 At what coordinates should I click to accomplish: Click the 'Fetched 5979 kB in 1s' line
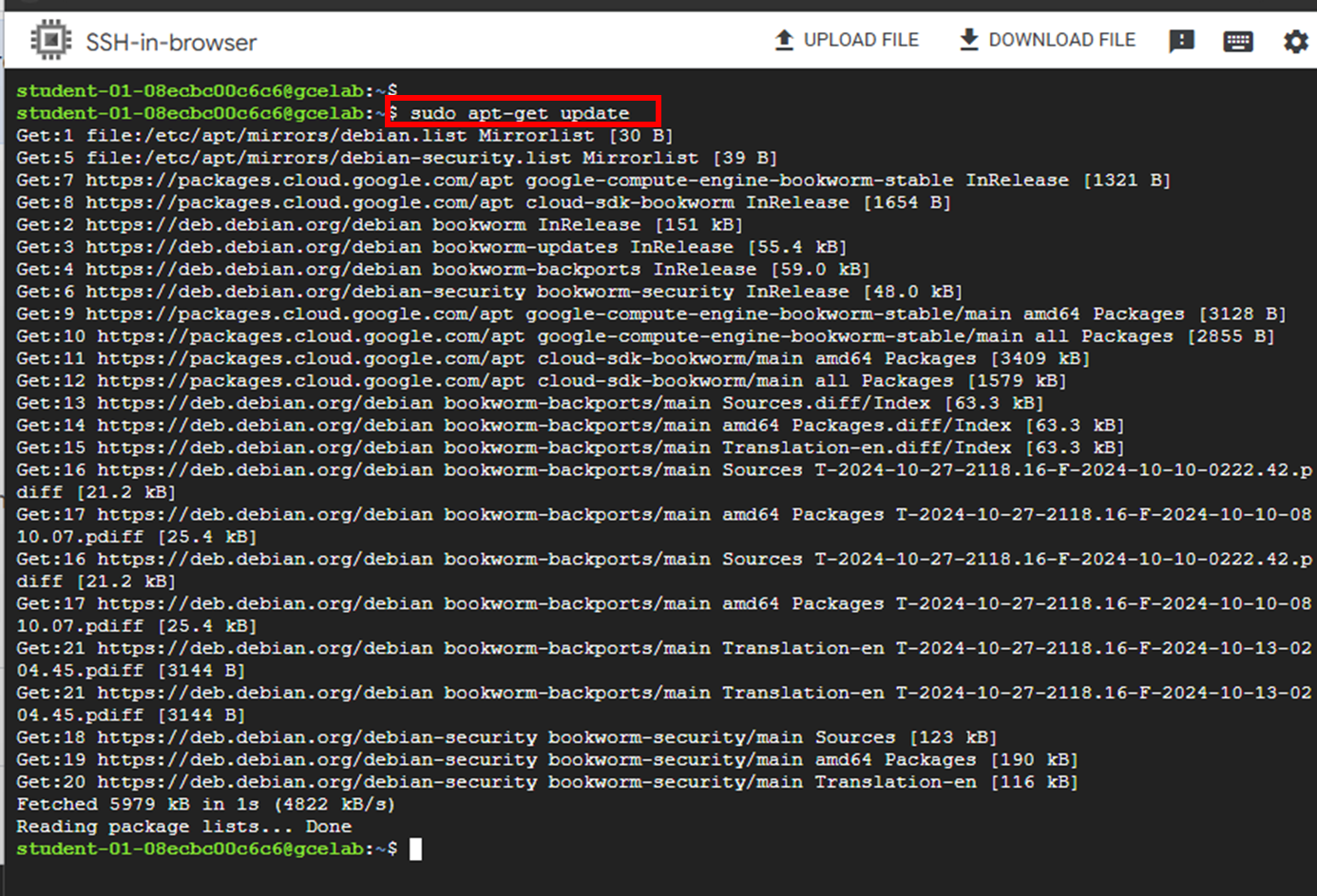(205, 805)
